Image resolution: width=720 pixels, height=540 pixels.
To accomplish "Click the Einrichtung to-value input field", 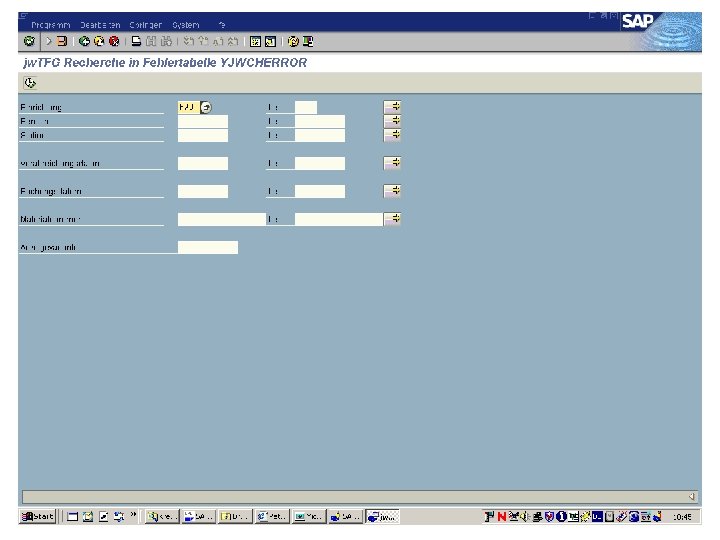I will (306, 107).
